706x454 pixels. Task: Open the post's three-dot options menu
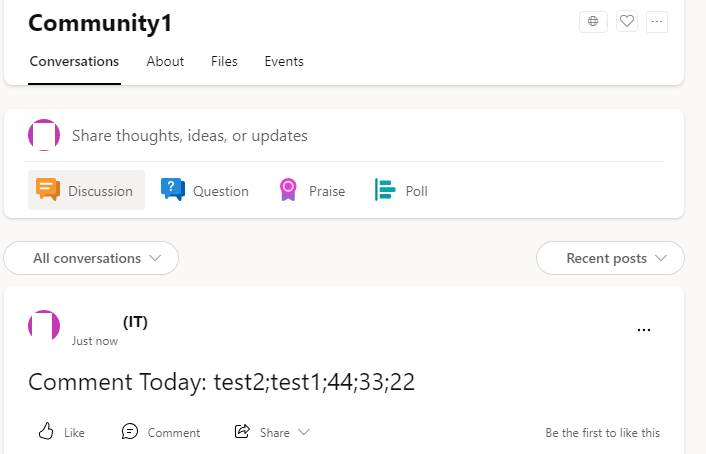(x=644, y=330)
